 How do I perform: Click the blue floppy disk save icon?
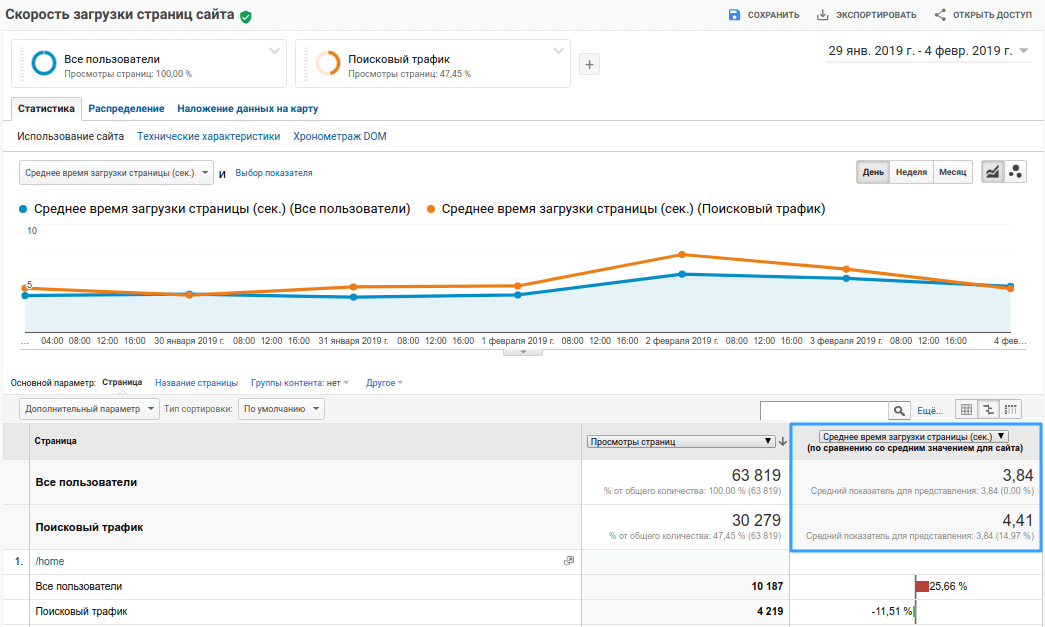(734, 15)
